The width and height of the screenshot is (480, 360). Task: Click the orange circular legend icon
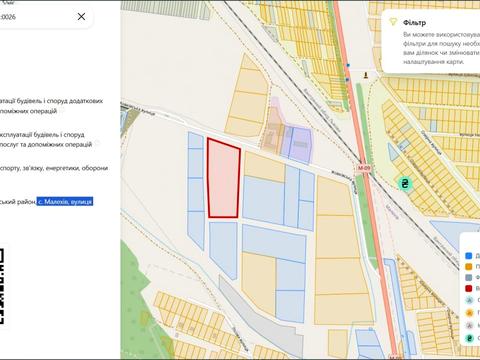click(469, 313)
